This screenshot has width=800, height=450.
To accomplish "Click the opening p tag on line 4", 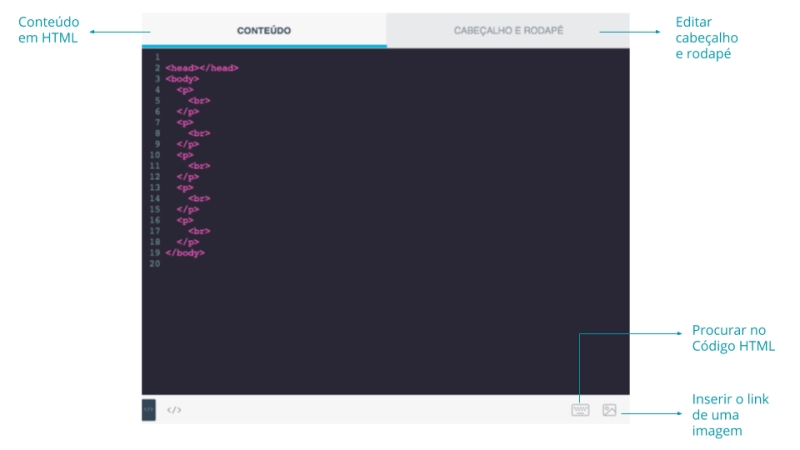I will [185, 89].
